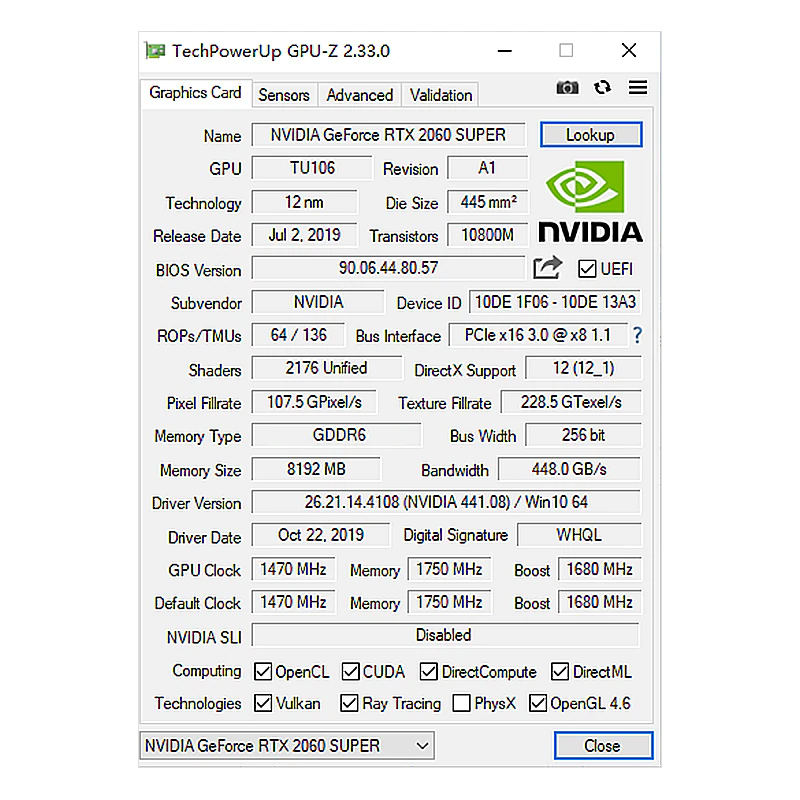This screenshot has height=800, width=800.
Task: Click the Lookup button
Action: 591,135
